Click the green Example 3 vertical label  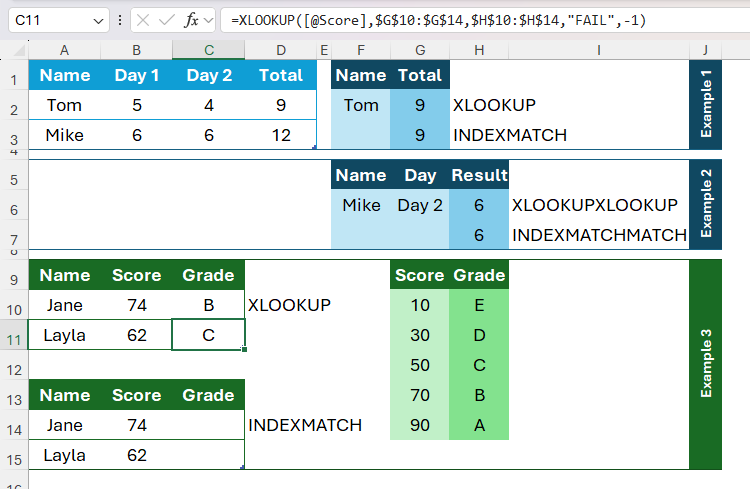coord(706,364)
